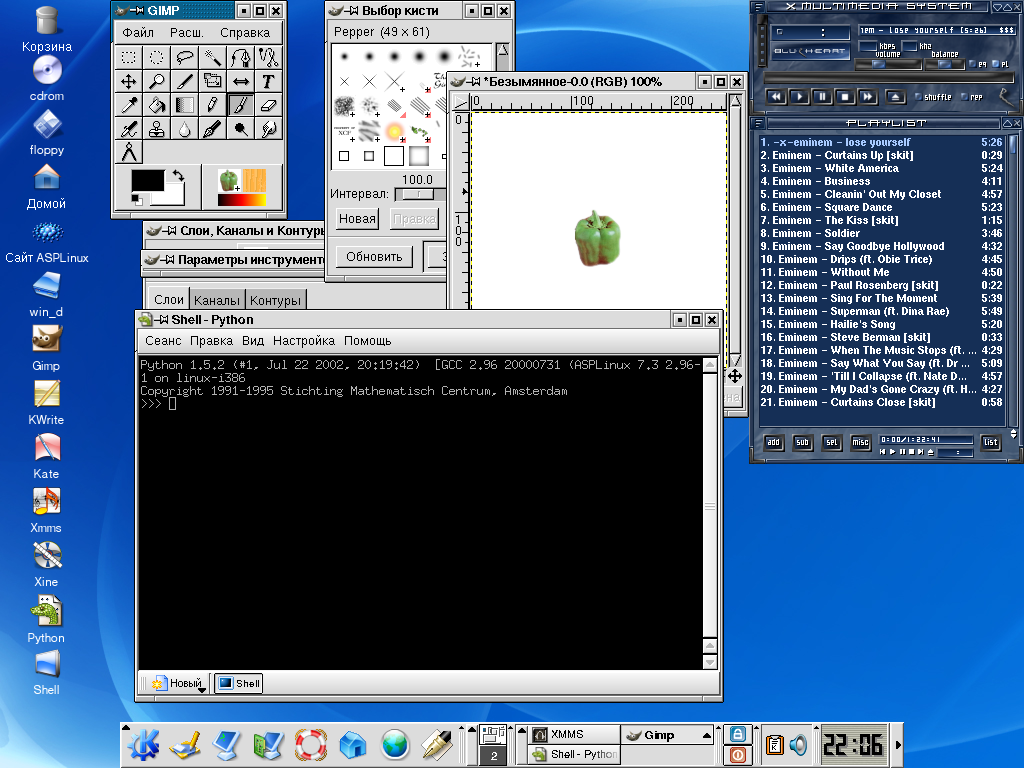Viewport: 1024px width, 768px height.
Task: Select the Smudge finger tool
Action: 268,129
